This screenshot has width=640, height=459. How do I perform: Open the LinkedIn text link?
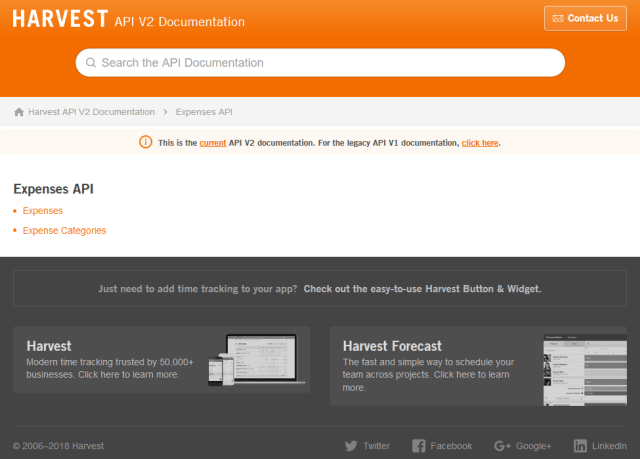(609, 446)
